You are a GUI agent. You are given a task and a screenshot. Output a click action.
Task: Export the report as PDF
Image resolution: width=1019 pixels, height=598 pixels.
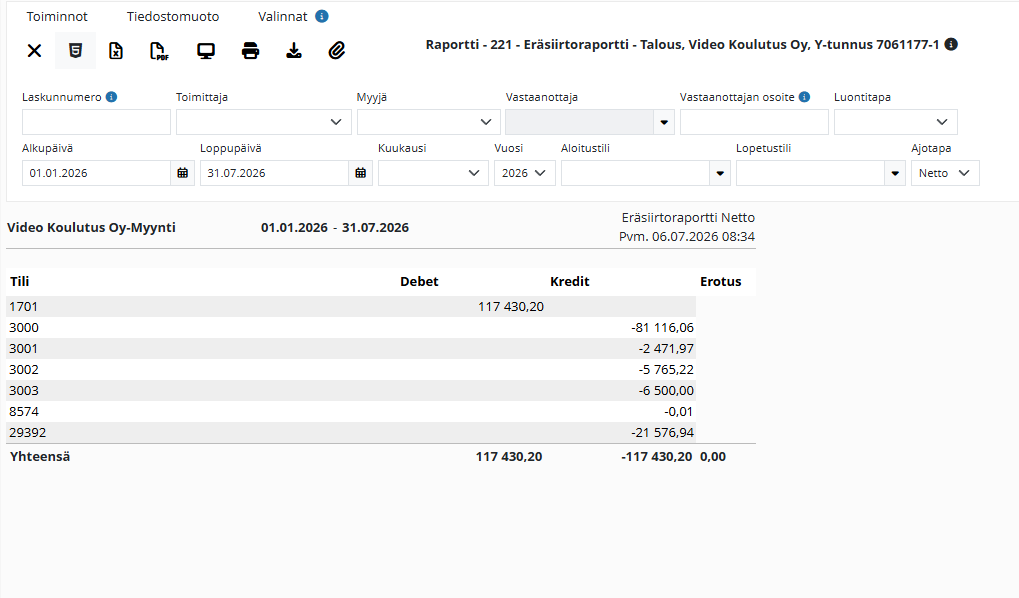[x=159, y=51]
